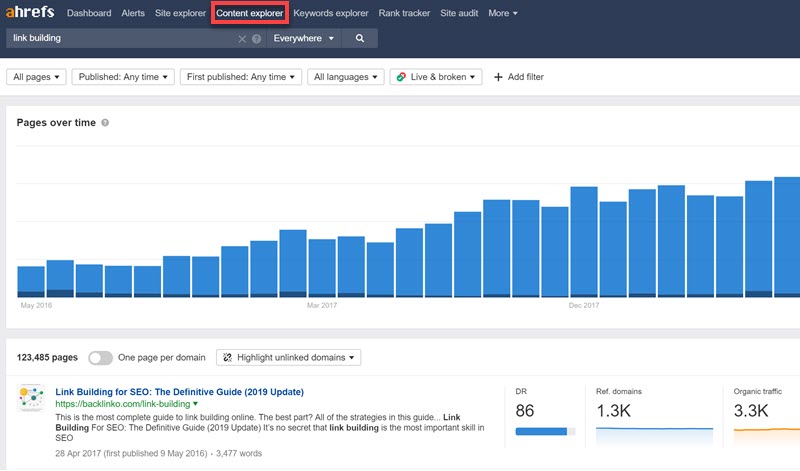Expand the All languages dropdown
Screen dimensions: 800x471
[345, 77]
